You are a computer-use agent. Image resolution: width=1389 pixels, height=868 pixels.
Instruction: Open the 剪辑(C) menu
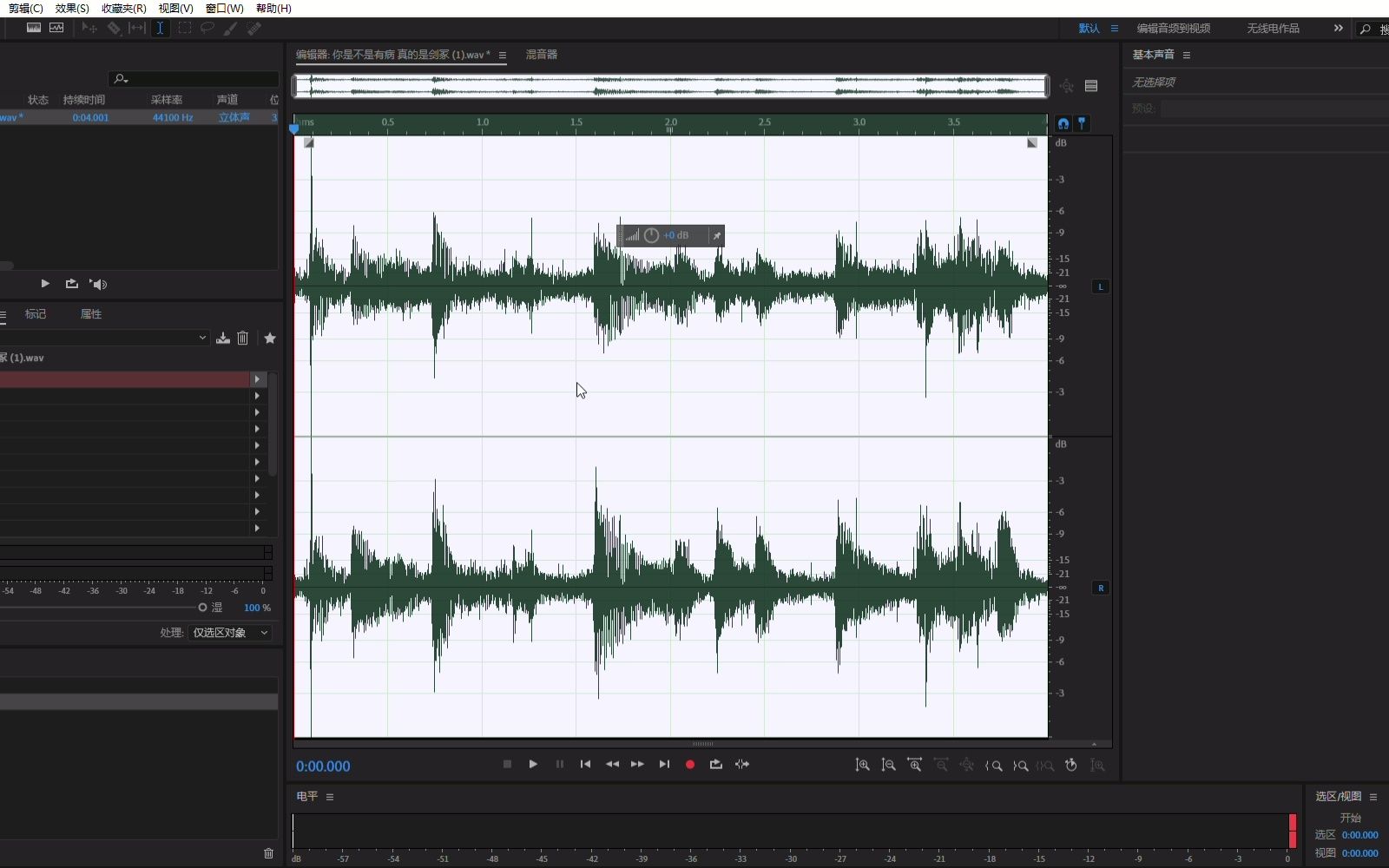click(x=25, y=8)
